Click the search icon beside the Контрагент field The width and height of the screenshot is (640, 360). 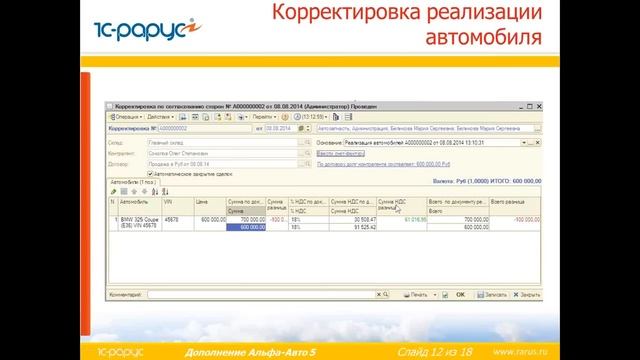click(x=307, y=153)
